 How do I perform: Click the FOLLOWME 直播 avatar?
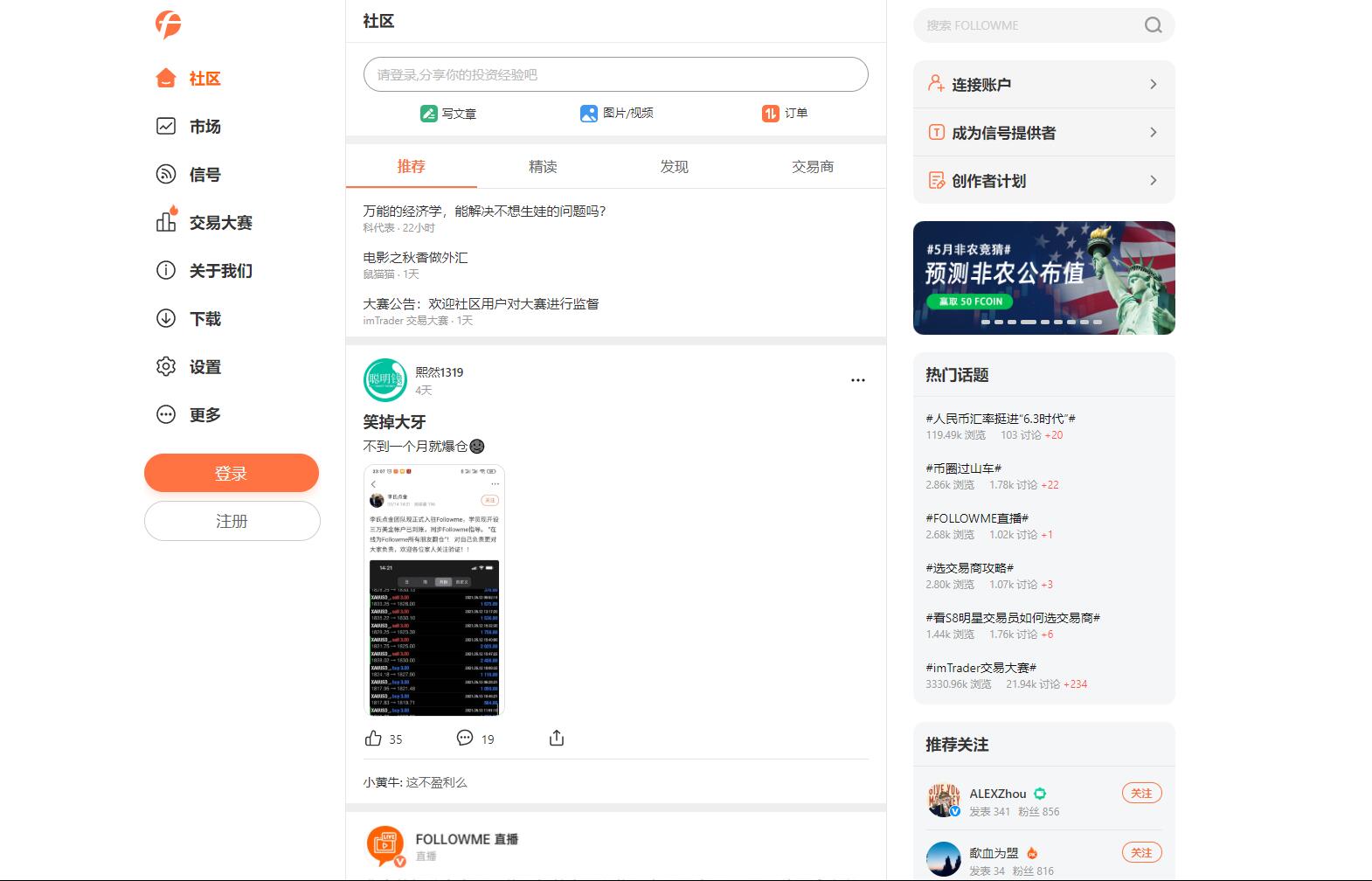[385, 846]
